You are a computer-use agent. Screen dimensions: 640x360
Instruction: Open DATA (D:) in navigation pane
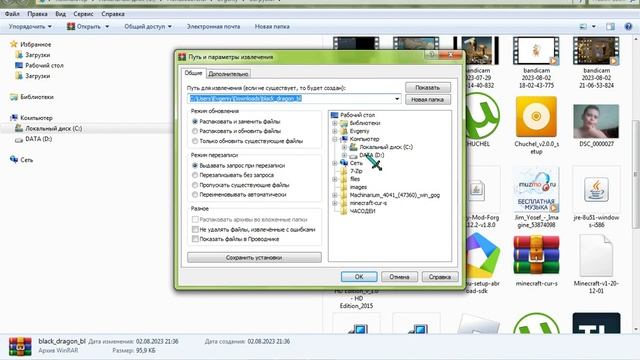(38, 139)
